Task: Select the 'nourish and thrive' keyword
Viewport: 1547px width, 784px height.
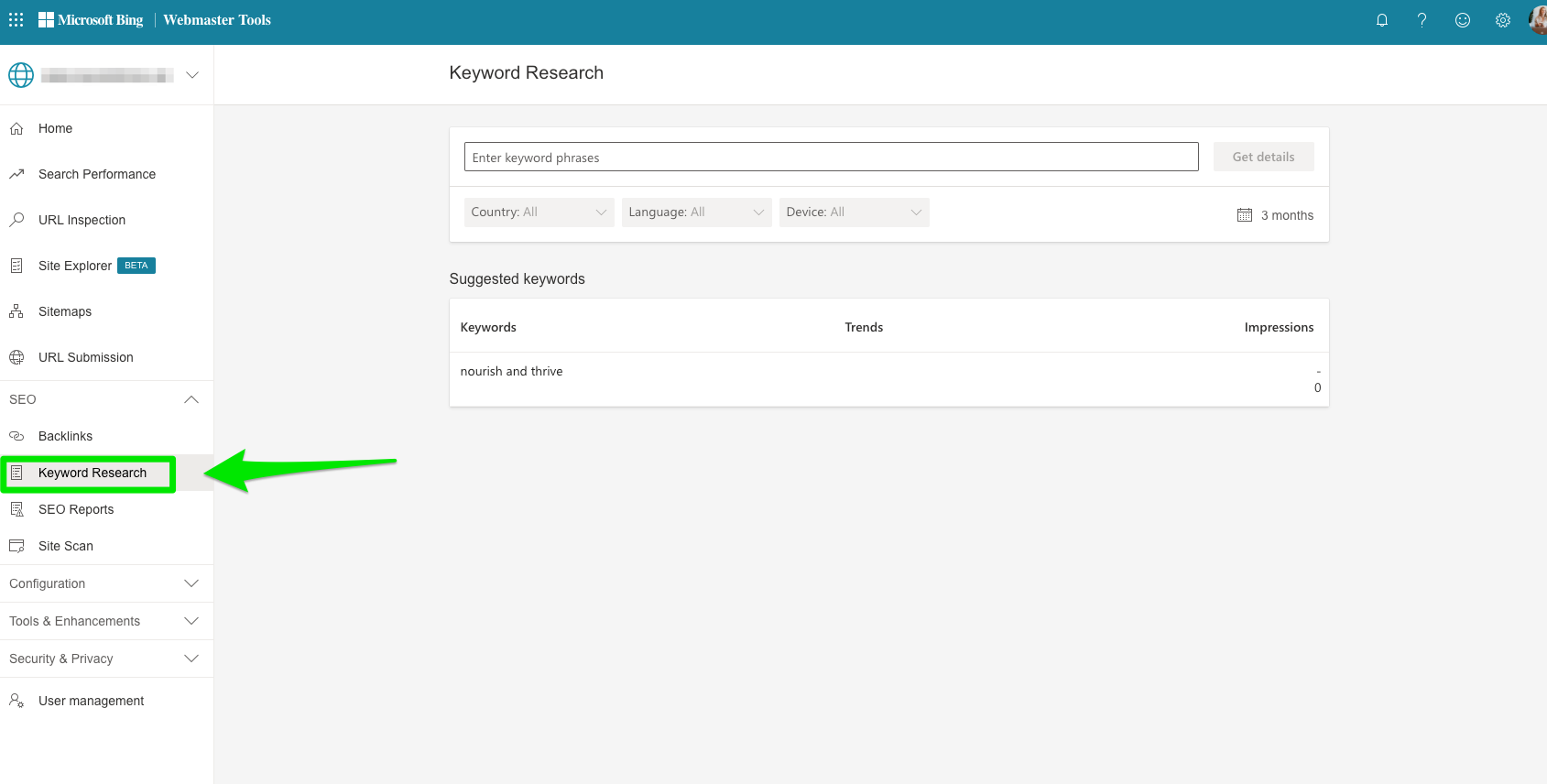Action: (x=511, y=371)
